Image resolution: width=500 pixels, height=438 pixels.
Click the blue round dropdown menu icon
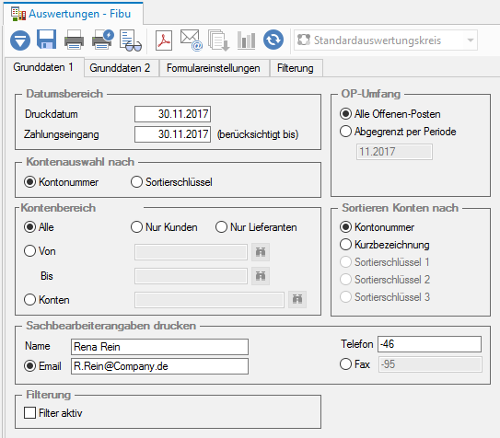pyautogui.click(x=20, y=40)
